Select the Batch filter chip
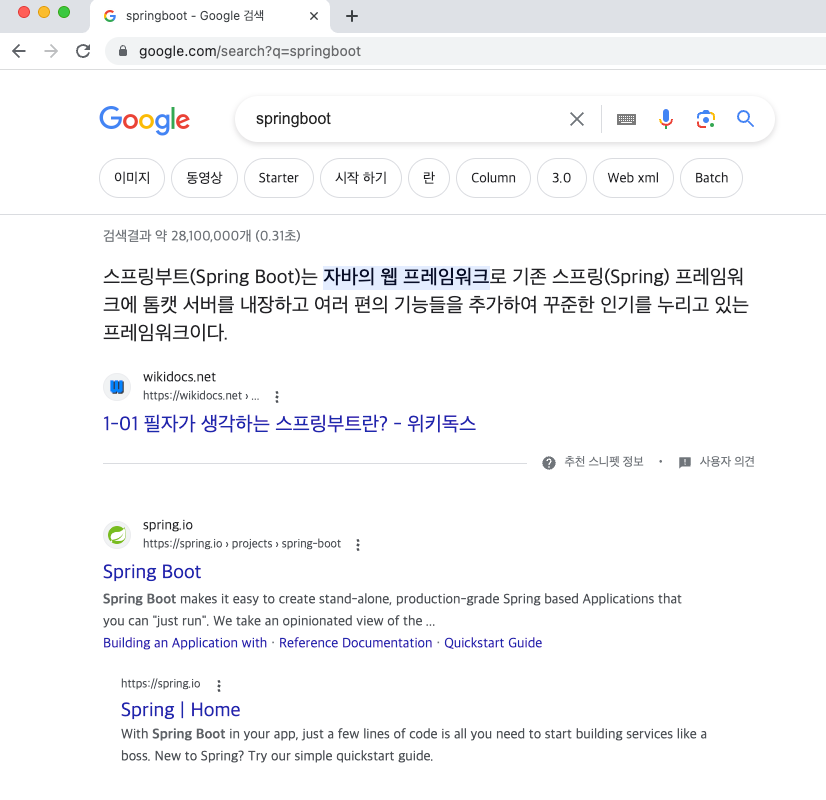 [711, 178]
